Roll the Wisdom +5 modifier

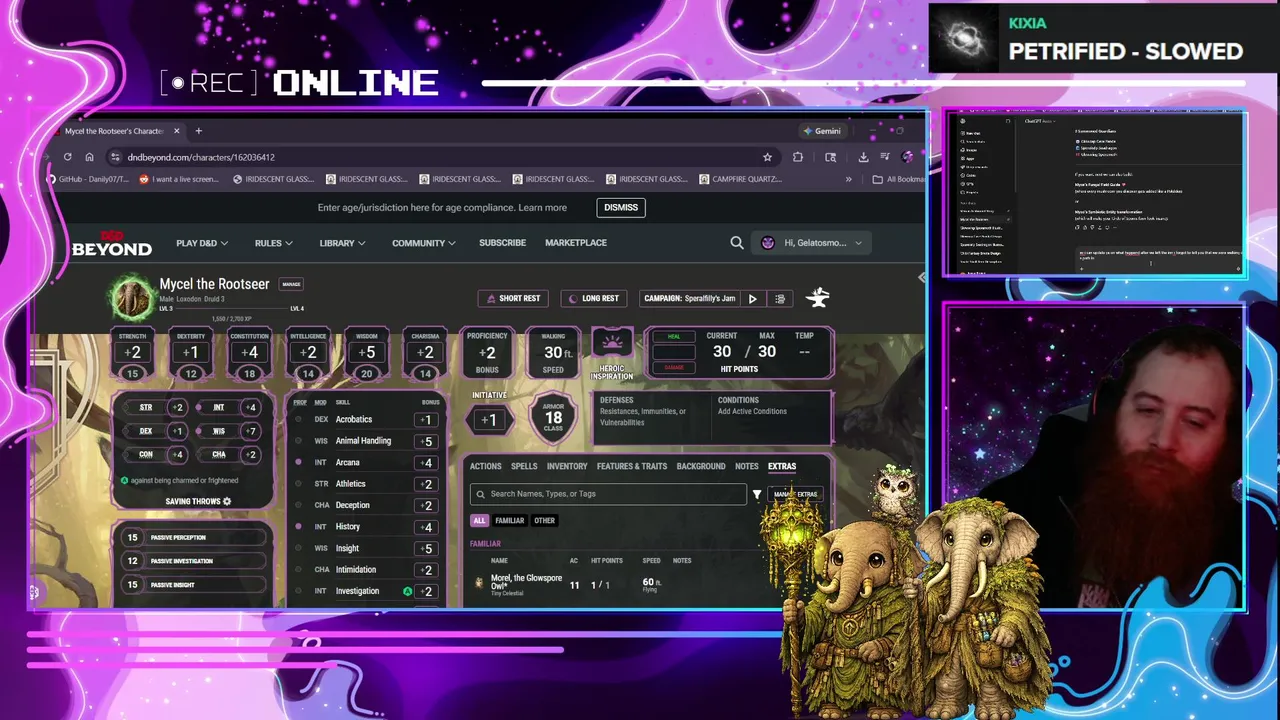[366, 352]
